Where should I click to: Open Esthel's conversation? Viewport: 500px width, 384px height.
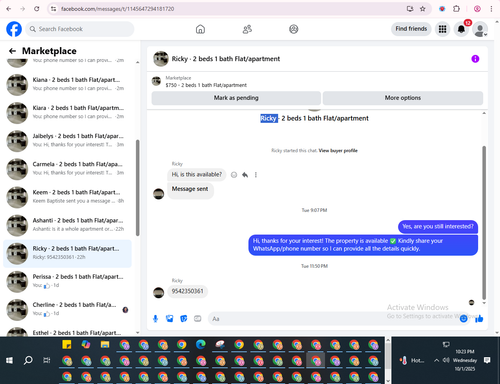67,331
